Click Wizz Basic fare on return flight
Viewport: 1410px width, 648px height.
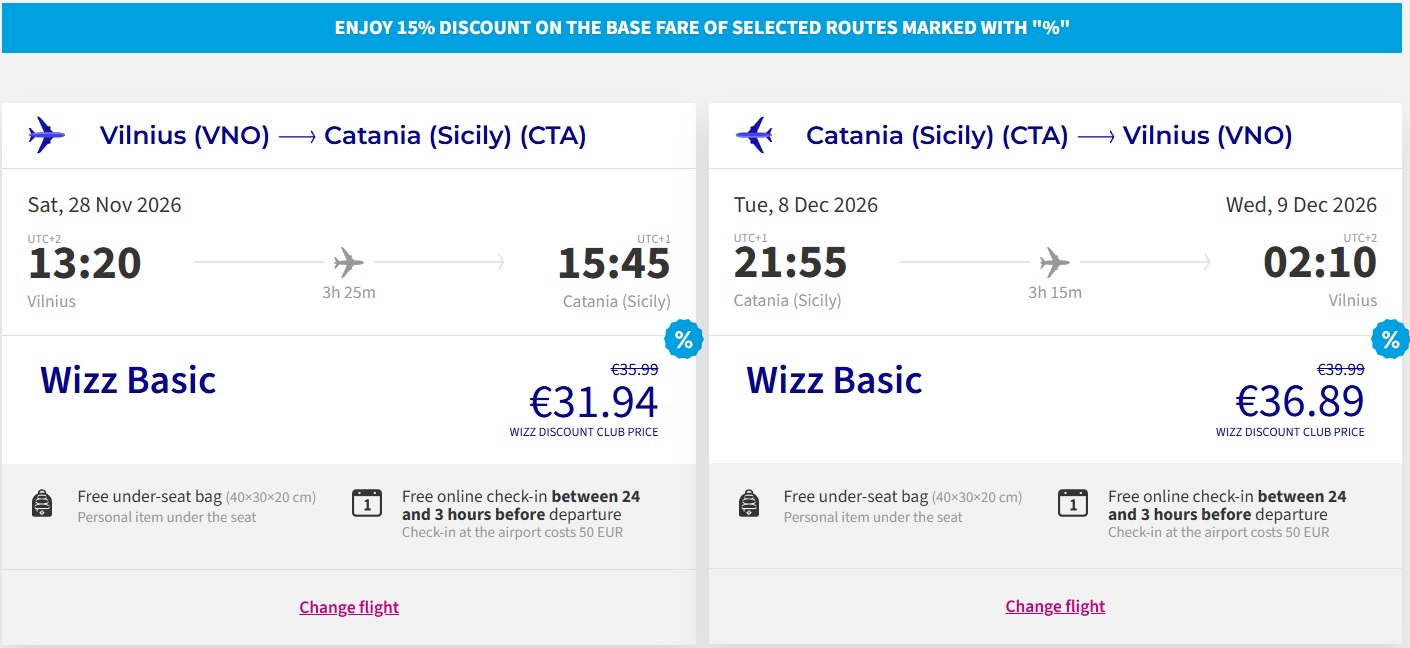tap(834, 380)
